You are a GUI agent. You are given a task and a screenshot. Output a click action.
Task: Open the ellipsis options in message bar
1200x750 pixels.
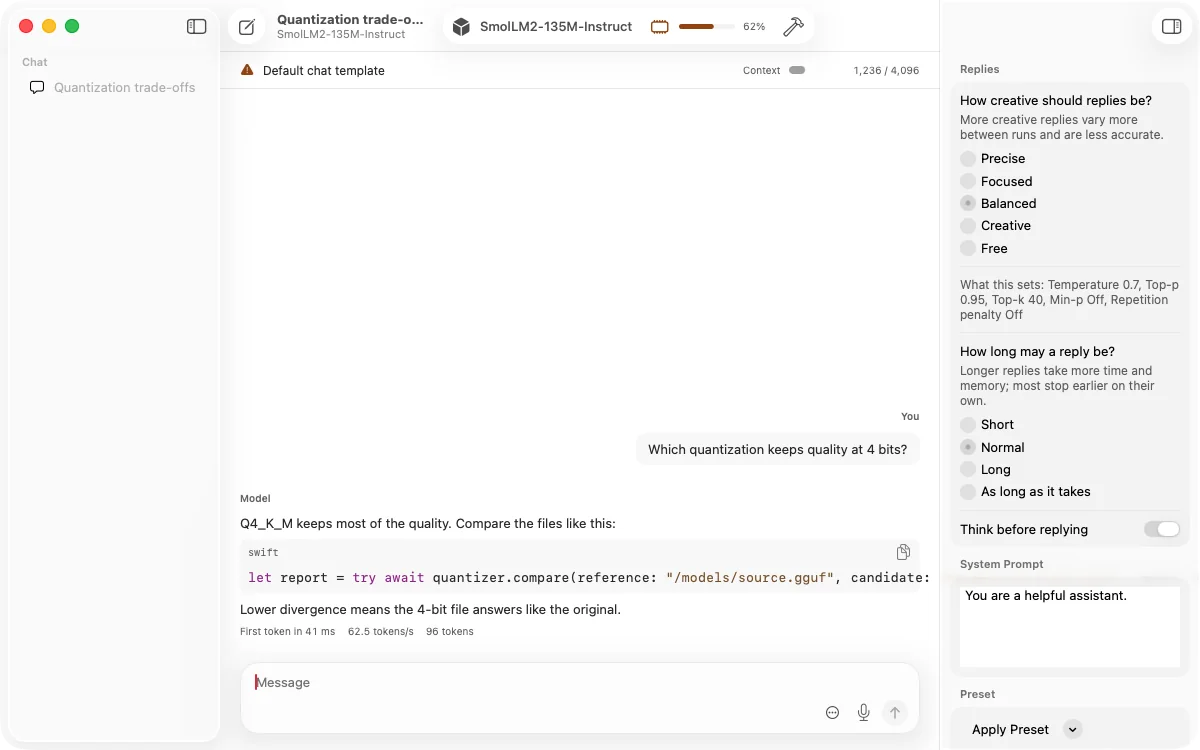click(833, 712)
